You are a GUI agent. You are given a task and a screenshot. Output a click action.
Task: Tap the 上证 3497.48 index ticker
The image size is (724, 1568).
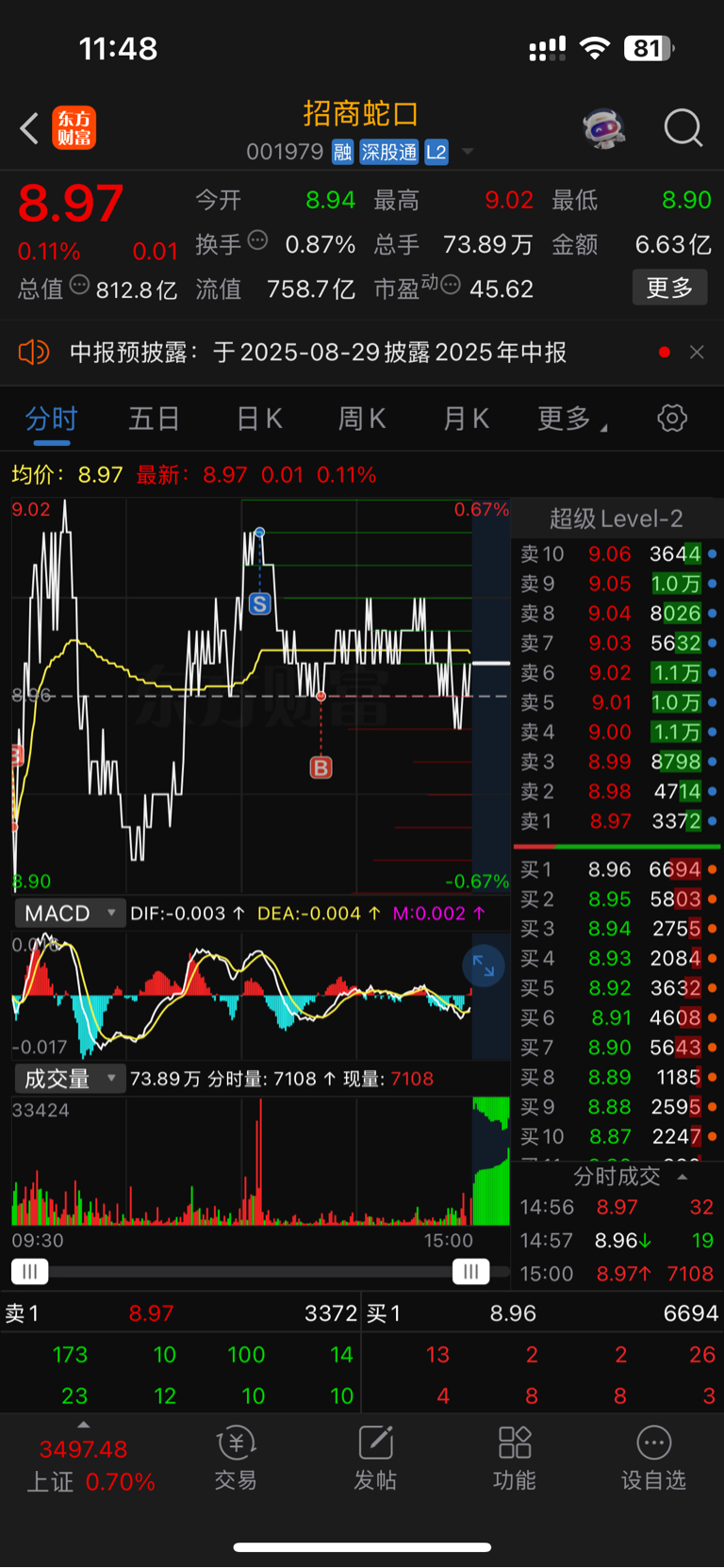pyautogui.click(x=90, y=1465)
